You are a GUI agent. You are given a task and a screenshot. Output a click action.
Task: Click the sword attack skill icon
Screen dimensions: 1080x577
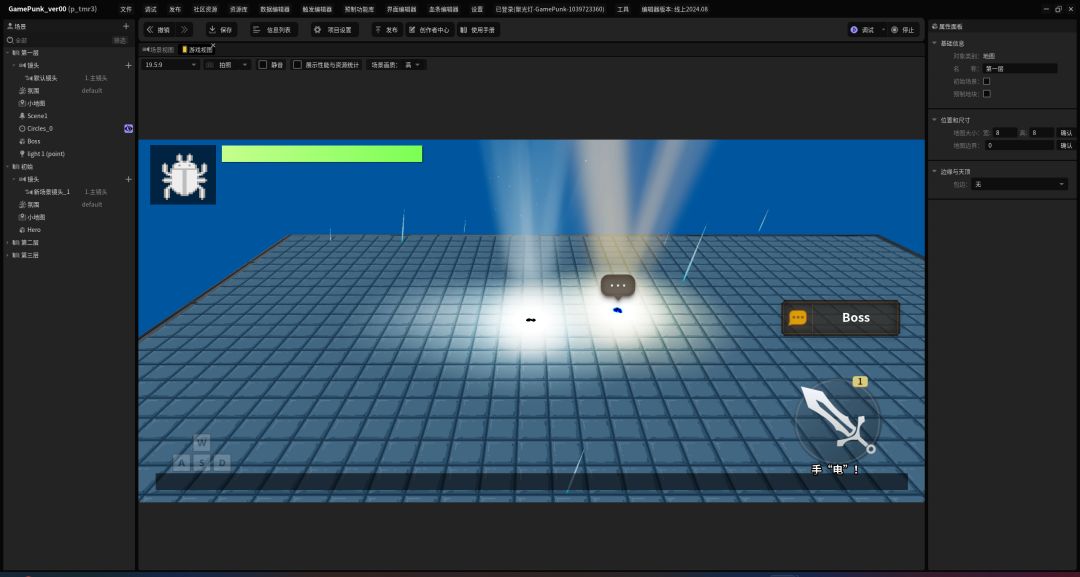coord(838,420)
